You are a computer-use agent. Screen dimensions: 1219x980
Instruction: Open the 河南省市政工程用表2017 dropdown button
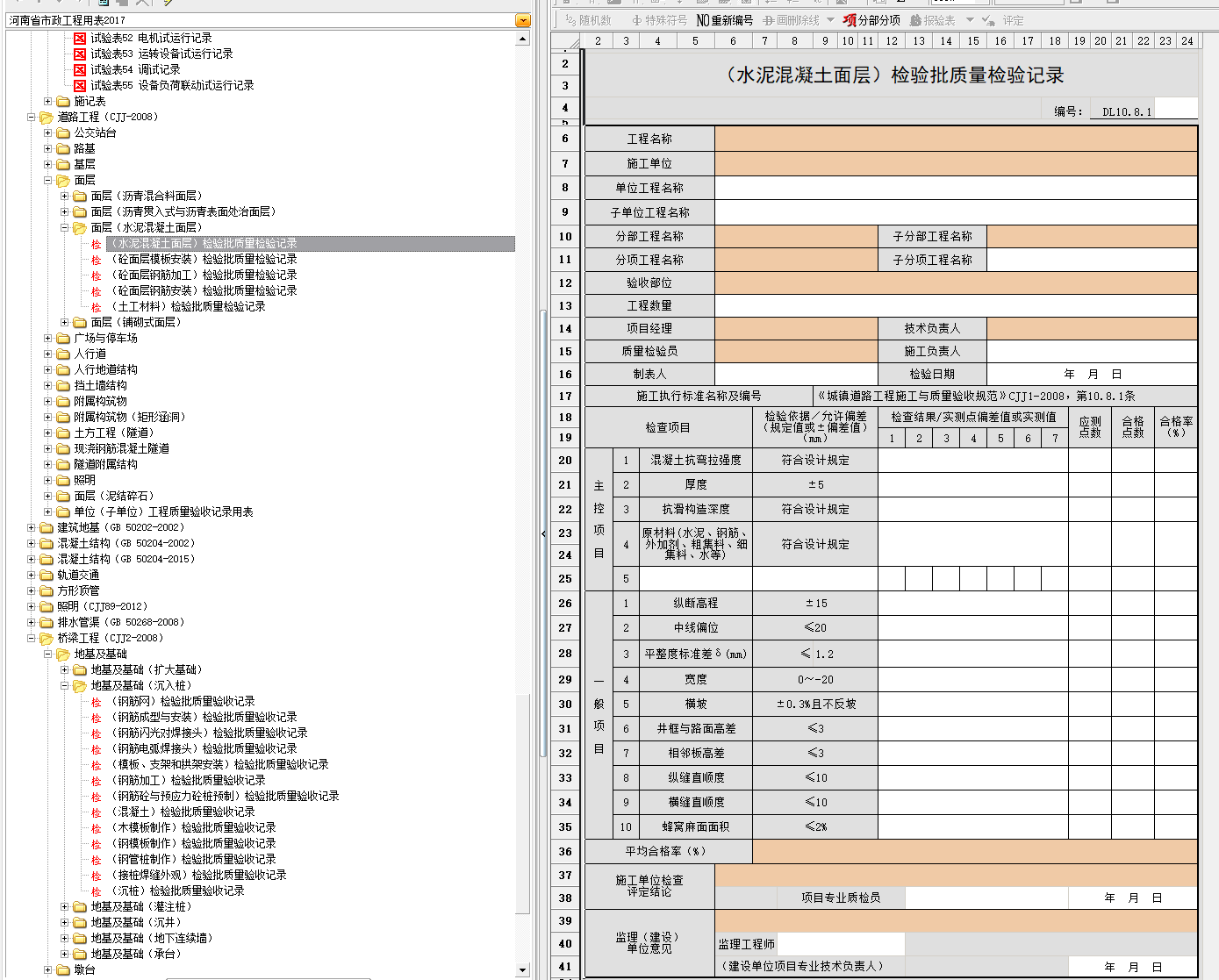coord(523,20)
